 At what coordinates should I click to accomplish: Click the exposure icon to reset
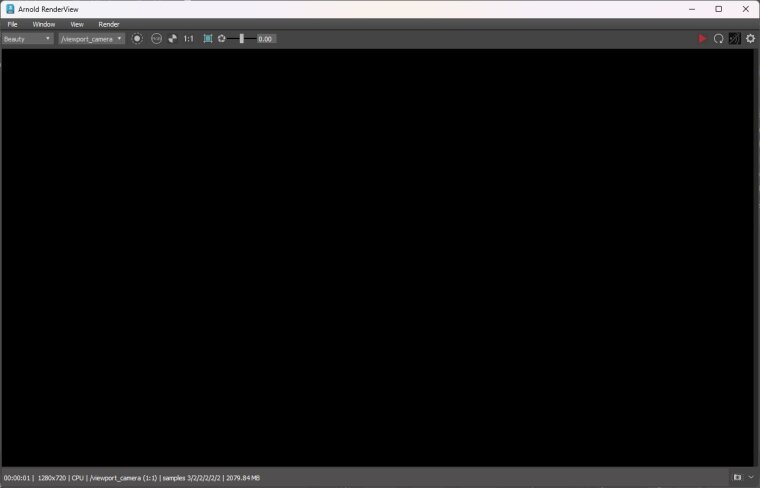222,39
